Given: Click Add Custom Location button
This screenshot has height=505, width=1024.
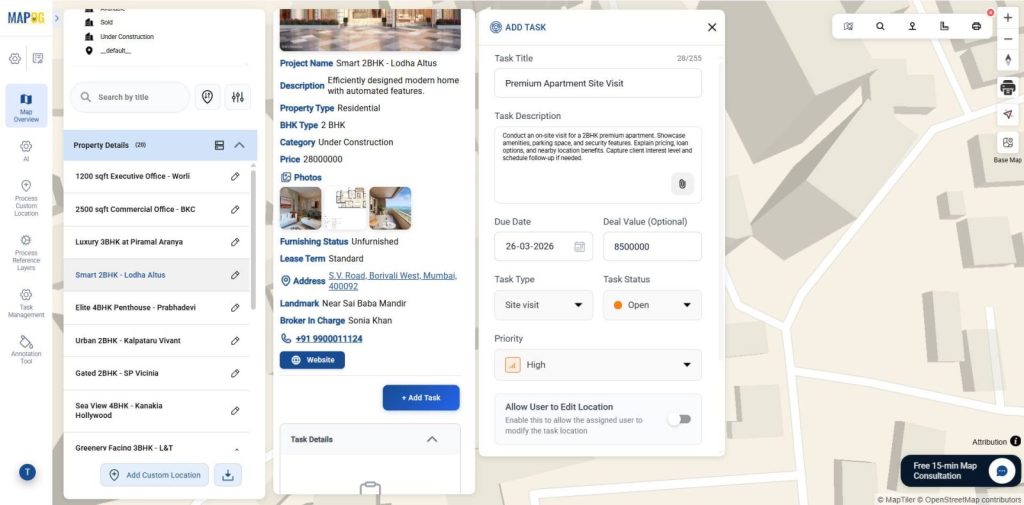Looking at the screenshot, I should [x=155, y=475].
